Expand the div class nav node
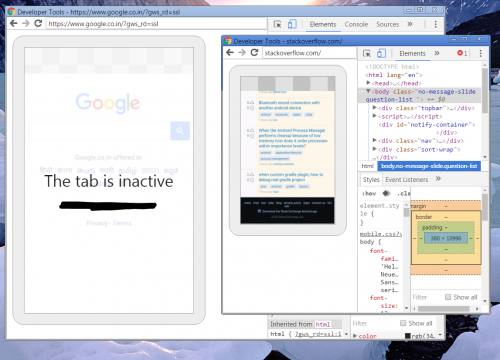The width and height of the screenshot is (500, 360). tap(375, 140)
